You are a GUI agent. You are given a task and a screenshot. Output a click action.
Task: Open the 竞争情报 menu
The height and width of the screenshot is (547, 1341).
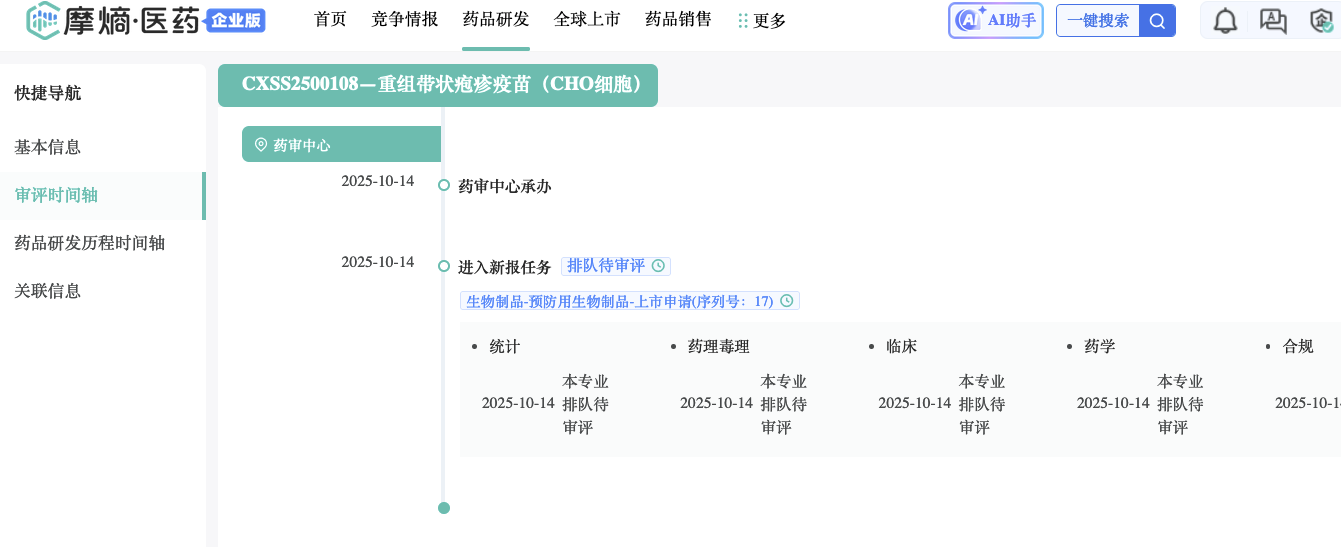(404, 19)
